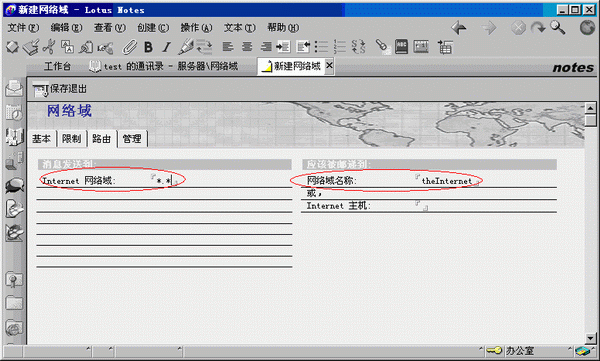Click the Internet 主机 input field

486,206
